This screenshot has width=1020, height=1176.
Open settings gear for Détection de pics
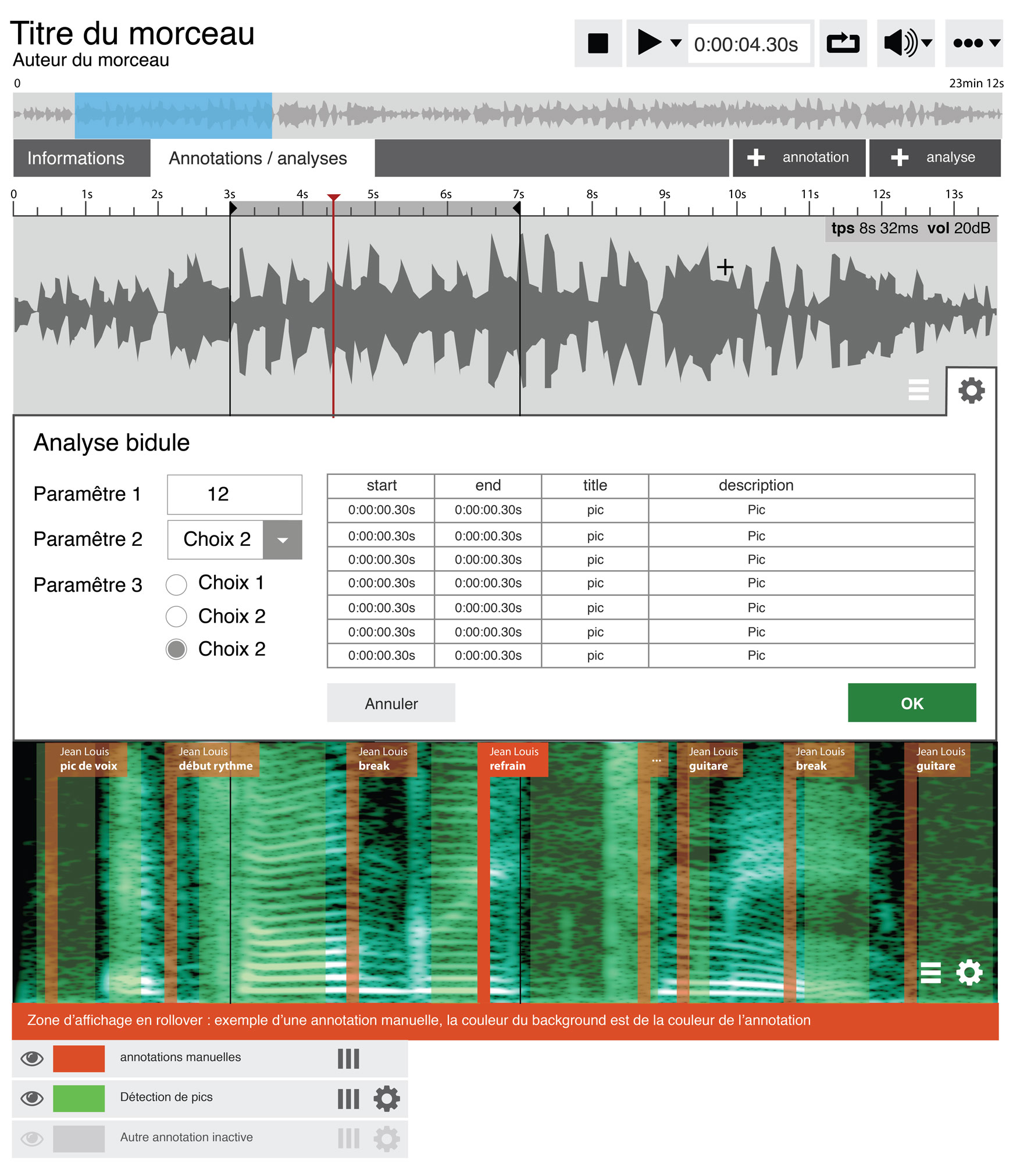pyautogui.click(x=386, y=1099)
